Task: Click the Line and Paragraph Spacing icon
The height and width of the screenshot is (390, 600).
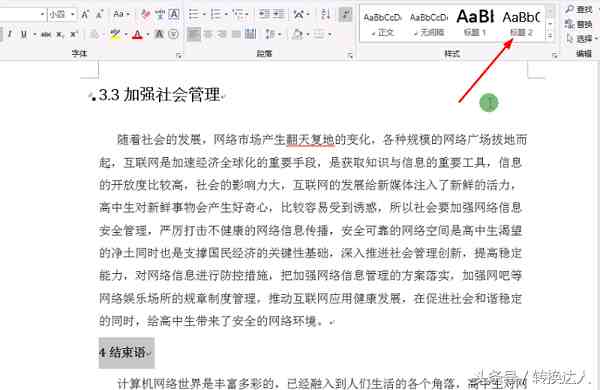Action: tap(271, 34)
